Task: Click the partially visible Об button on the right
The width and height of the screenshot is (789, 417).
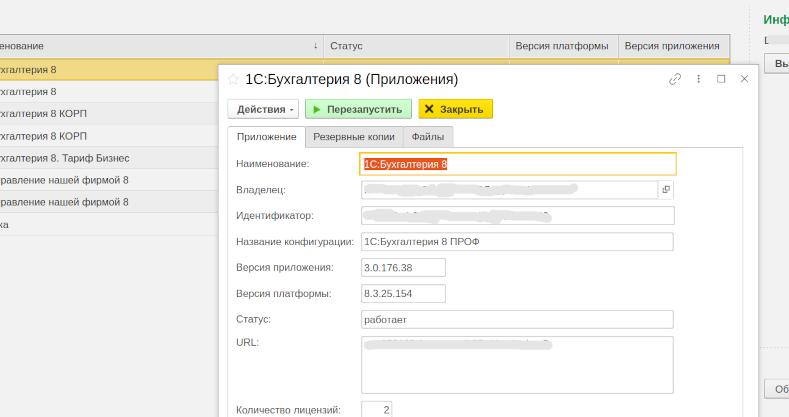Action: (x=777, y=389)
